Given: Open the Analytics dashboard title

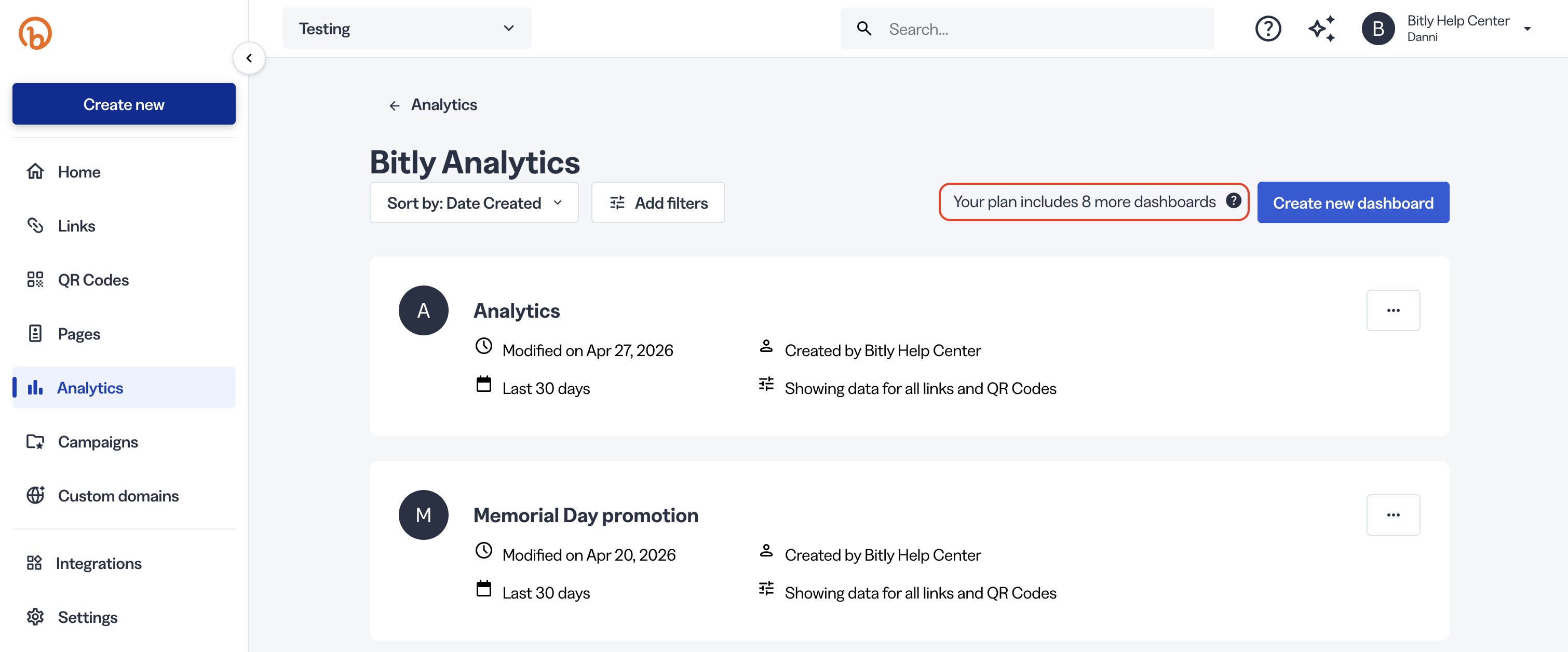Looking at the screenshot, I should coord(517,310).
